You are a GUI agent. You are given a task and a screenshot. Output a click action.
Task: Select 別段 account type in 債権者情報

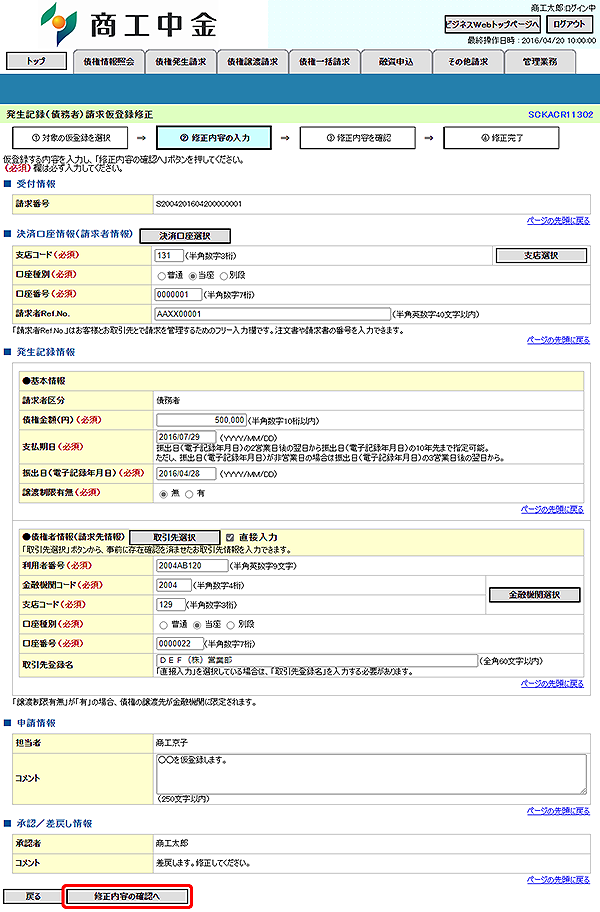[230, 625]
